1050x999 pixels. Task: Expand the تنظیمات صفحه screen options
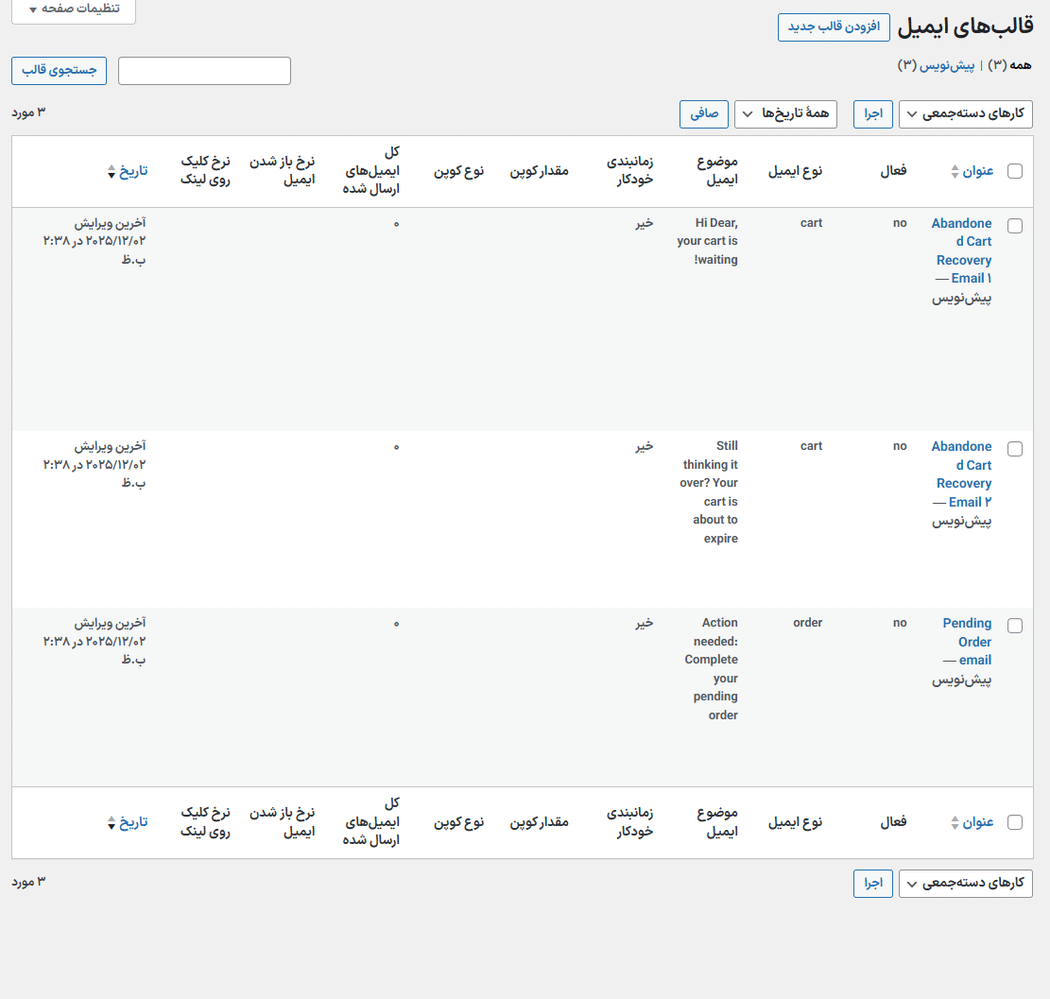click(x=73, y=9)
